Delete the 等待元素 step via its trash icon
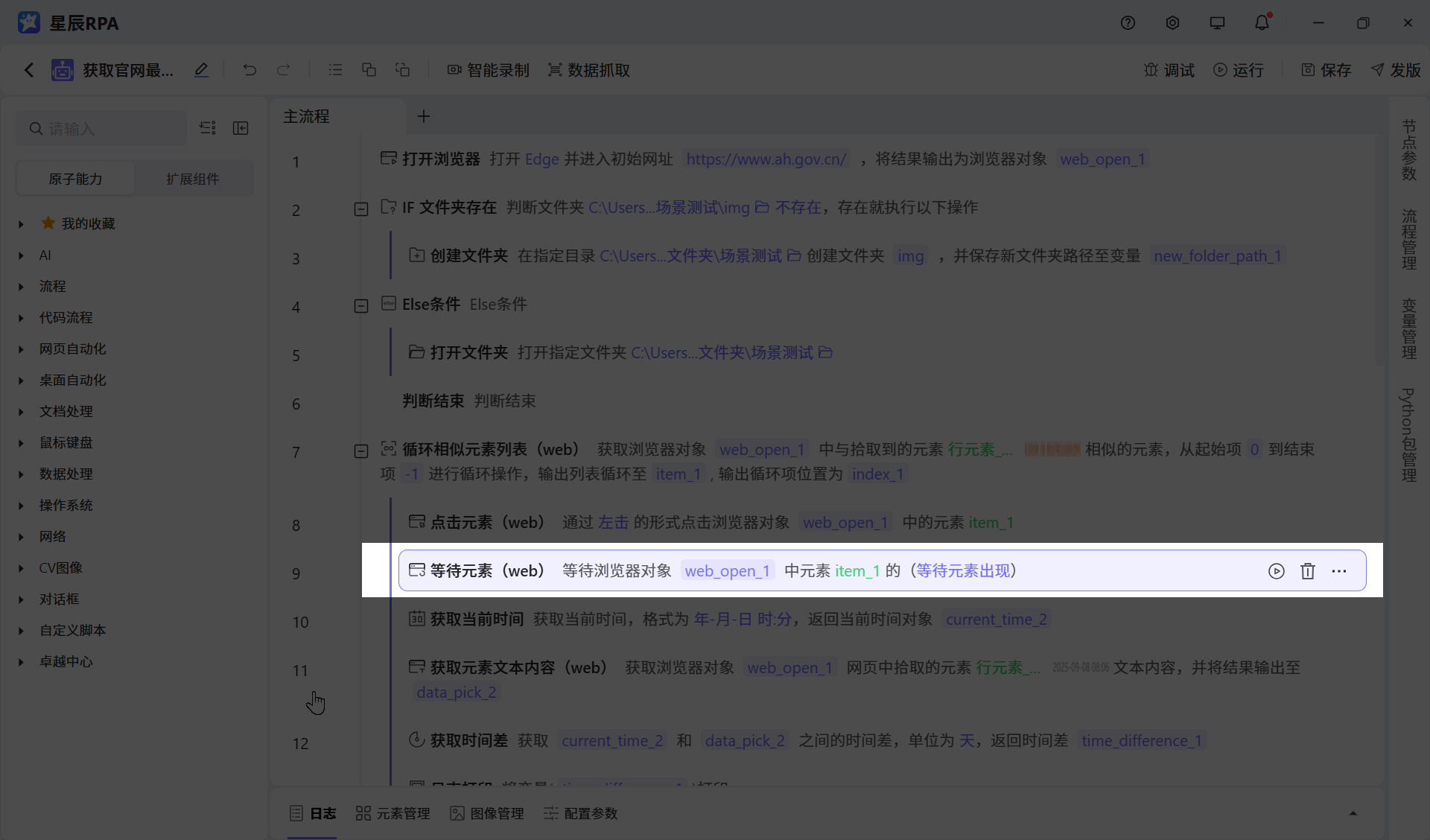Screen dimensions: 1430x840 (x=1308, y=570)
